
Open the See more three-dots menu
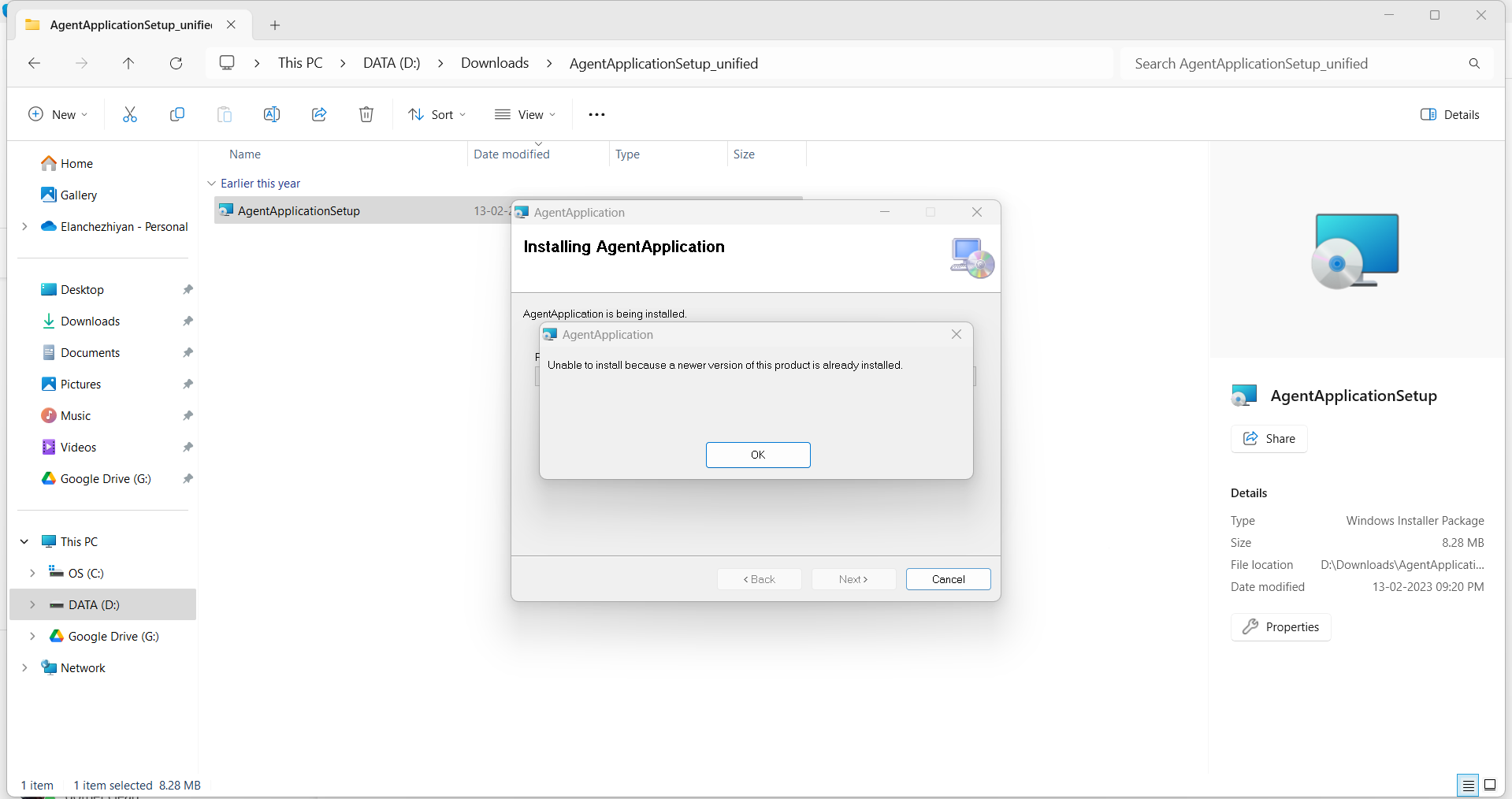click(596, 114)
